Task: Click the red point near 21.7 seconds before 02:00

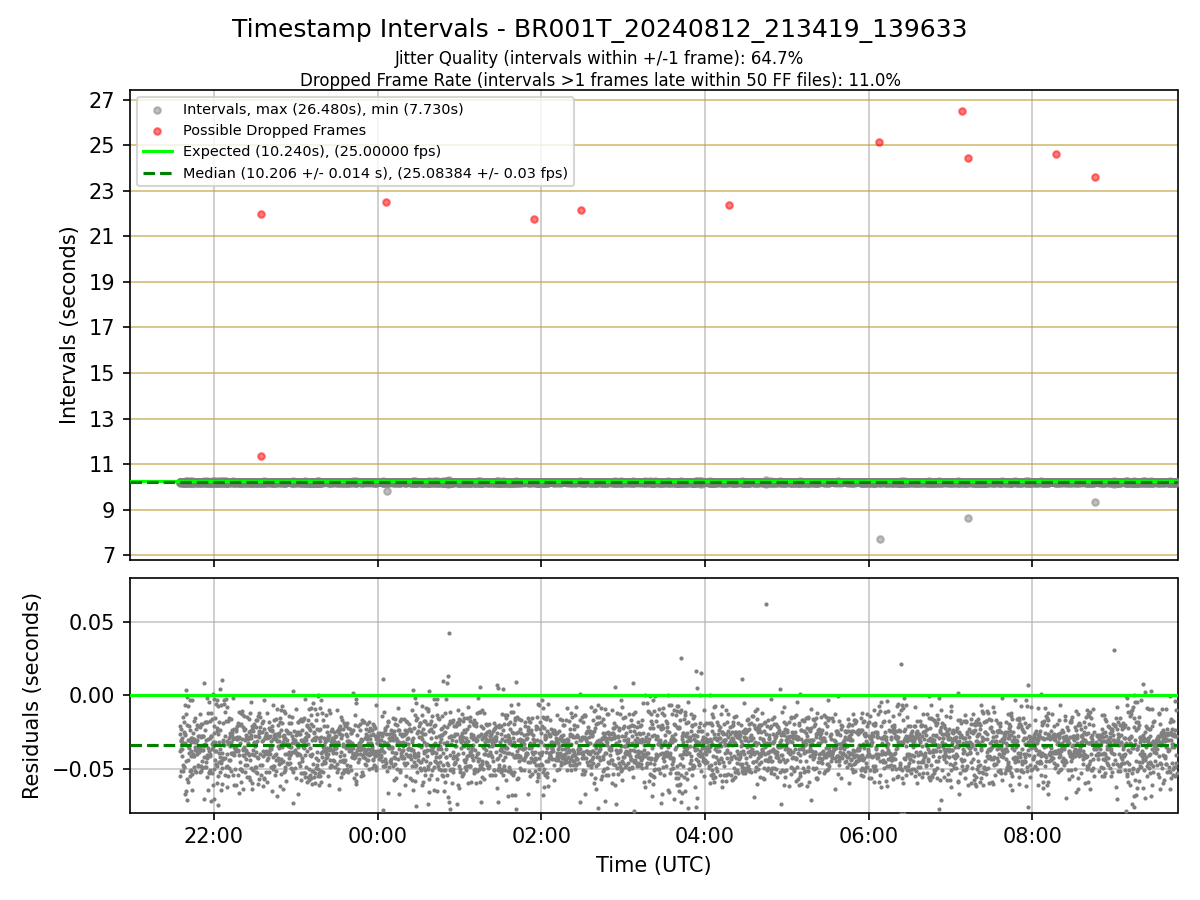Action: tap(534, 219)
